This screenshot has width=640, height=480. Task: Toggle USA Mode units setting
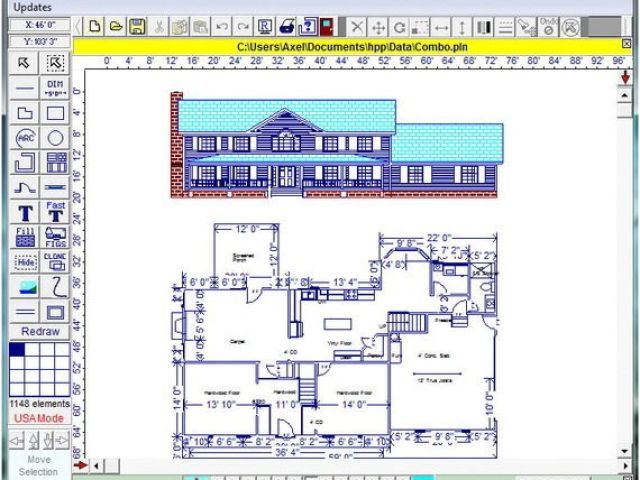click(x=38, y=418)
